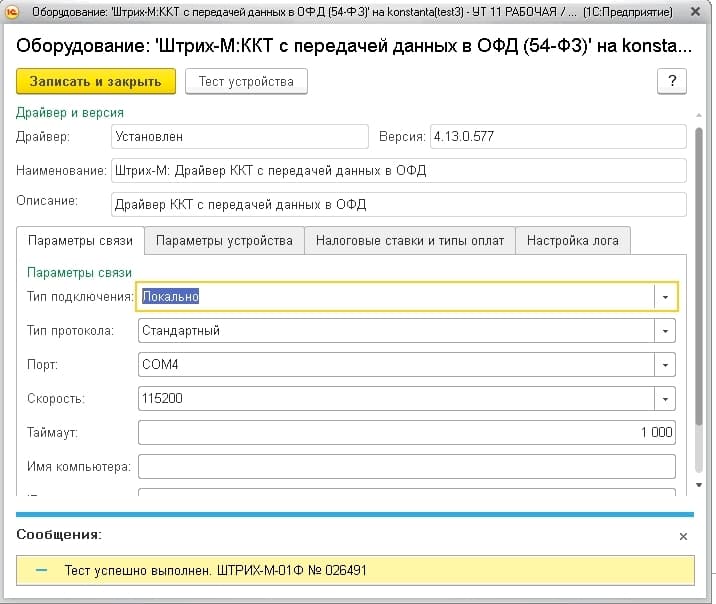Screen dimensions: 716x604
Task: Focus the Тип подключения field with Локально
Action: click(396, 297)
